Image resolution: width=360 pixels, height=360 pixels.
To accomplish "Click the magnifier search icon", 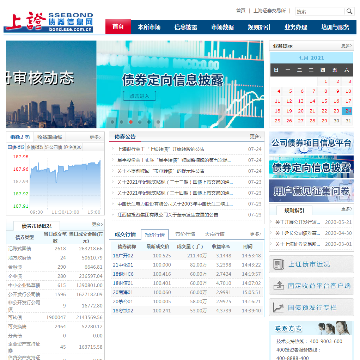I will (349, 11).
